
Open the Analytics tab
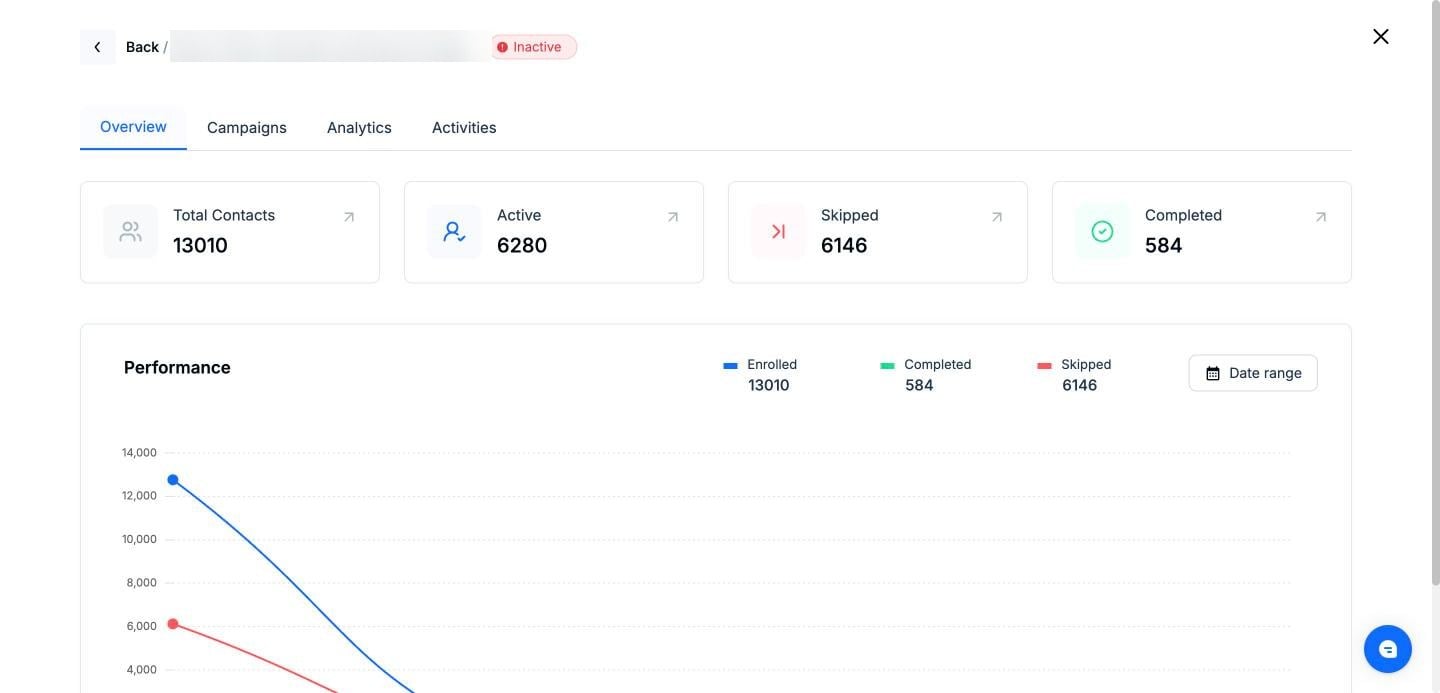point(359,128)
